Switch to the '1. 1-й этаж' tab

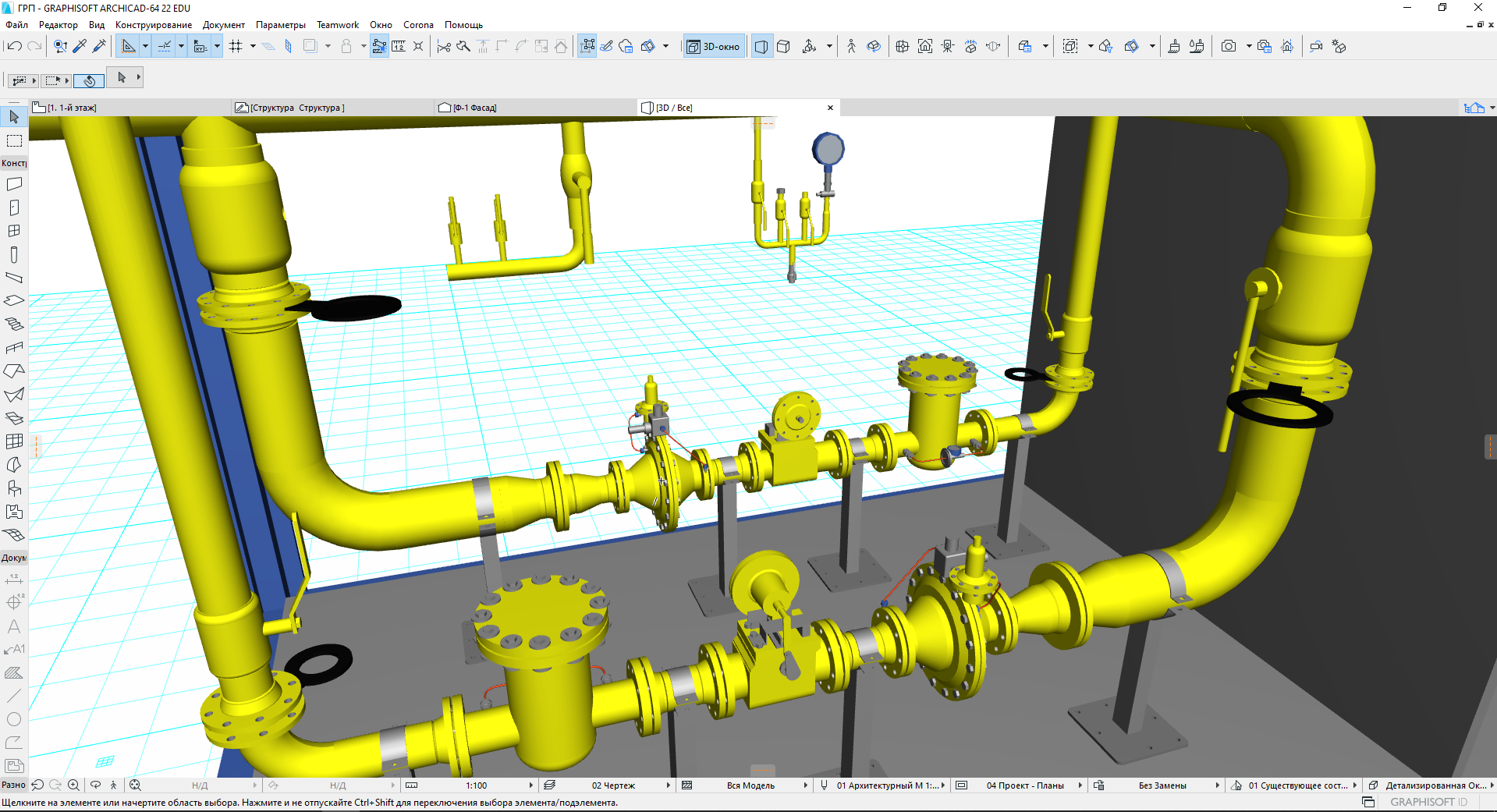tap(72, 108)
